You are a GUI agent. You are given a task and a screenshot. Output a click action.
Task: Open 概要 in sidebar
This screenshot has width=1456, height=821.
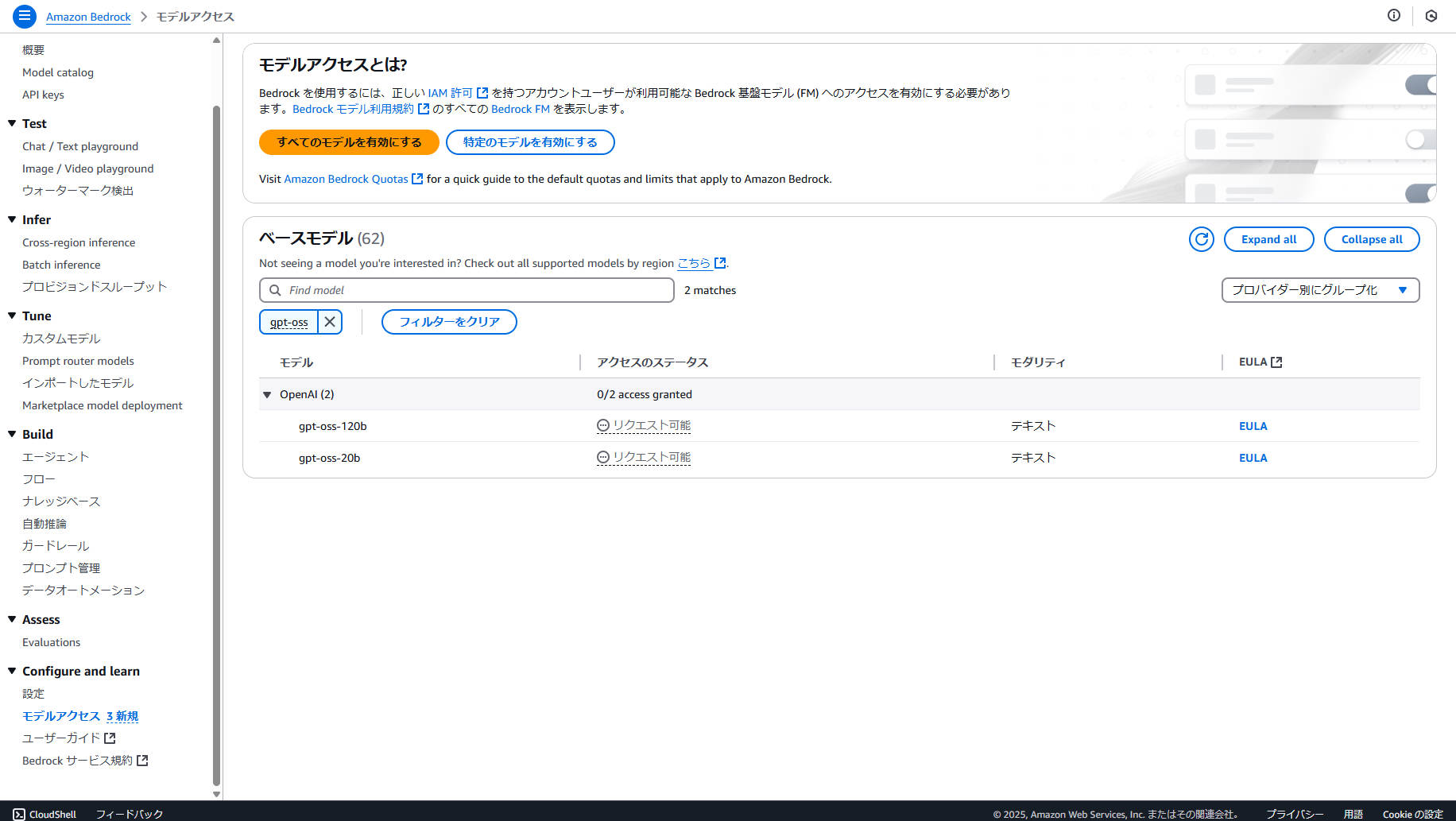coord(33,50)
